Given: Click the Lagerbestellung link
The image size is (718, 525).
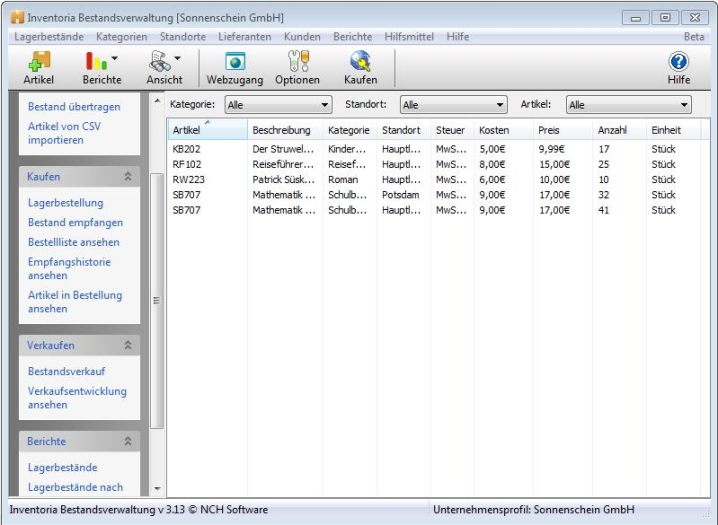Looking at the screenshot, I should coord(65,203).
